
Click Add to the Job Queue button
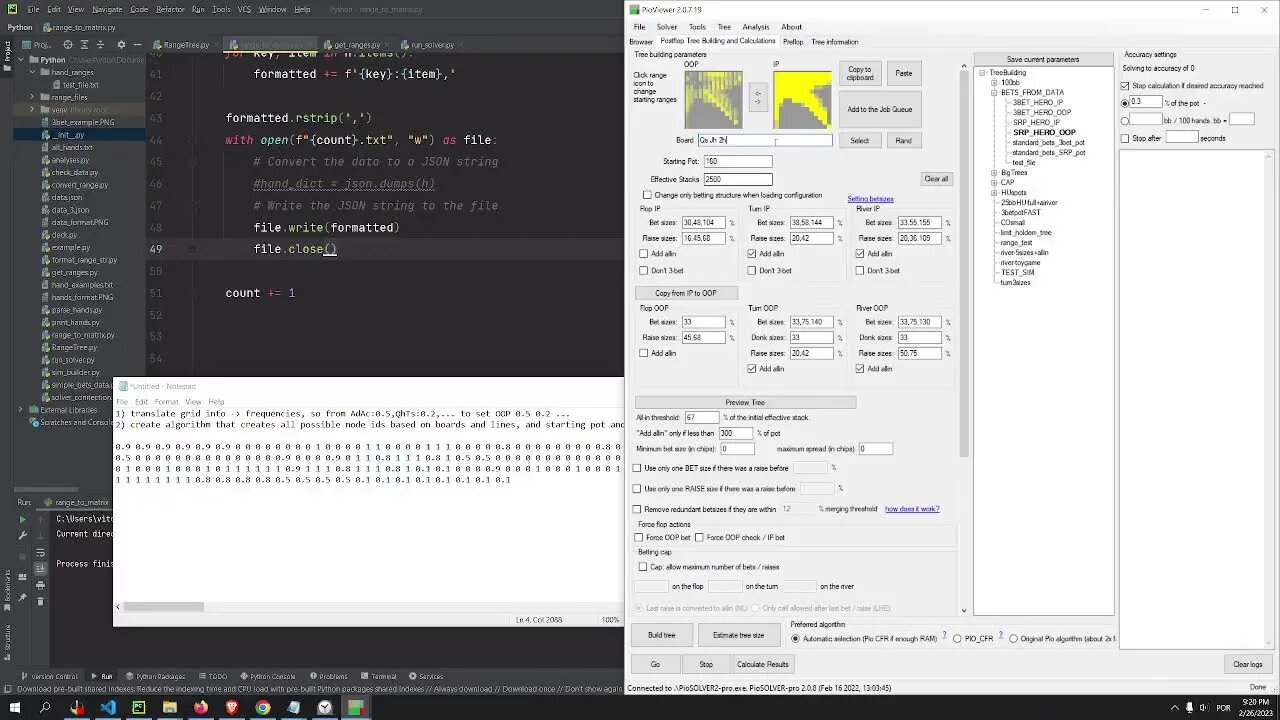click(880, 109)
